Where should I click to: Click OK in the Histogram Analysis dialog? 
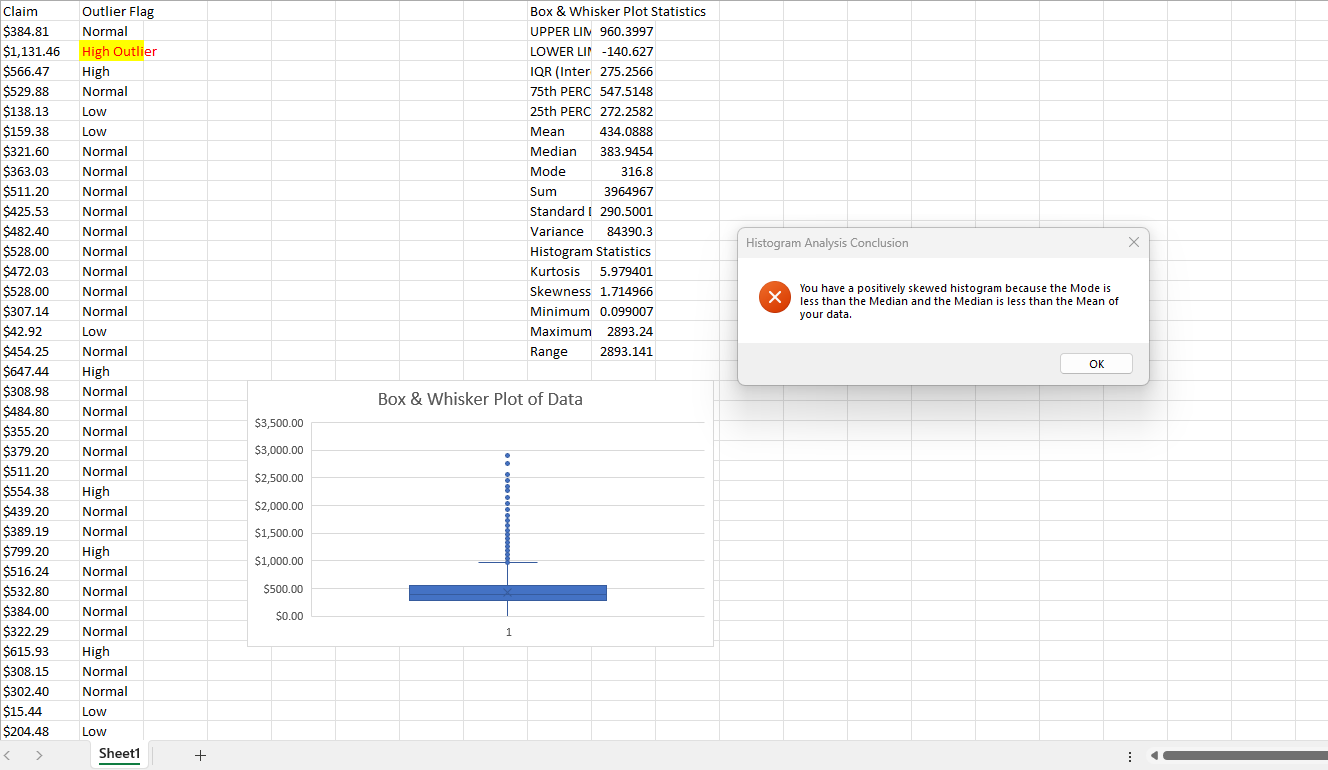point(1096,364)
